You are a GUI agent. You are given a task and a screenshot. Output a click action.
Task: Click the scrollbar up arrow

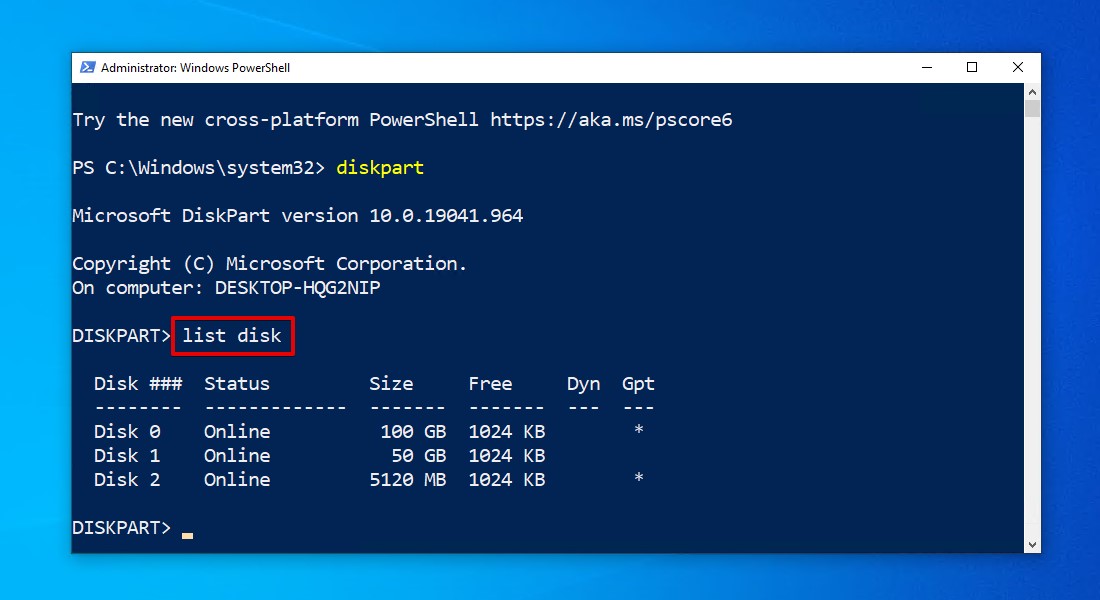1032,92
